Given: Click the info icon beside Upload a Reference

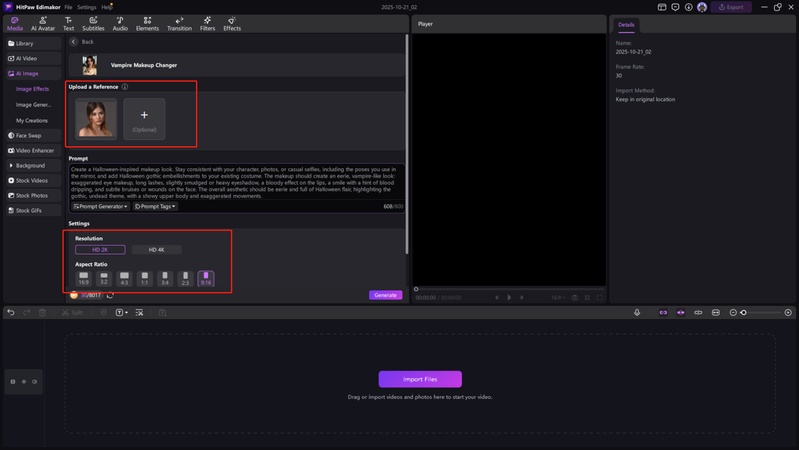Looking at the screenshot, I should click(125, 87).
